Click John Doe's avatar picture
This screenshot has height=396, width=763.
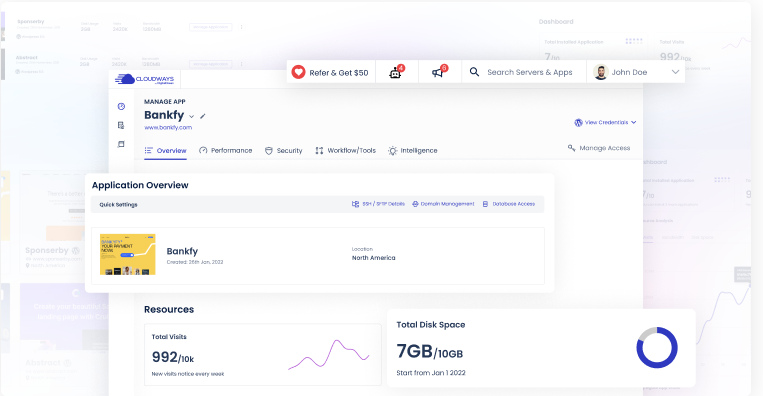click(600, 72)
